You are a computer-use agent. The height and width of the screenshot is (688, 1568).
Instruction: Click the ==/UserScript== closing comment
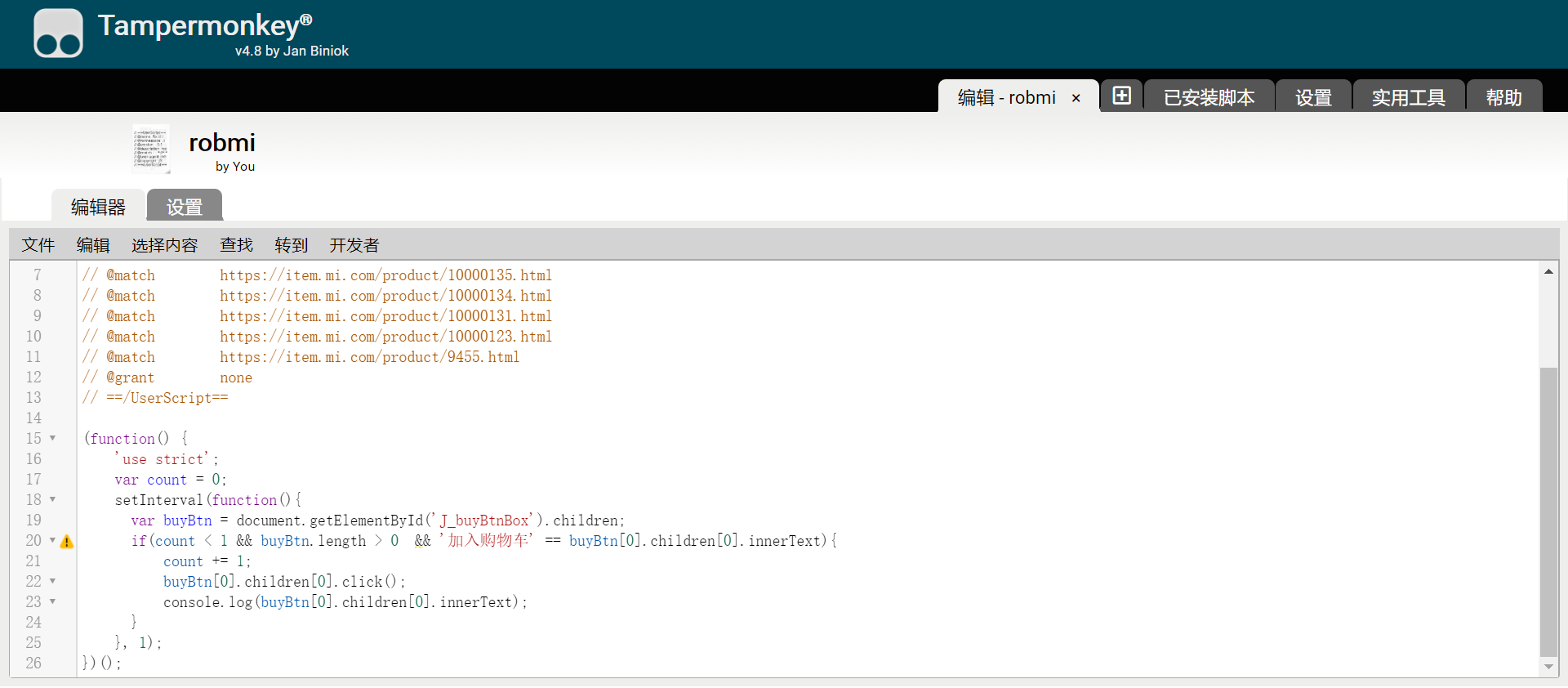point(155,398)
